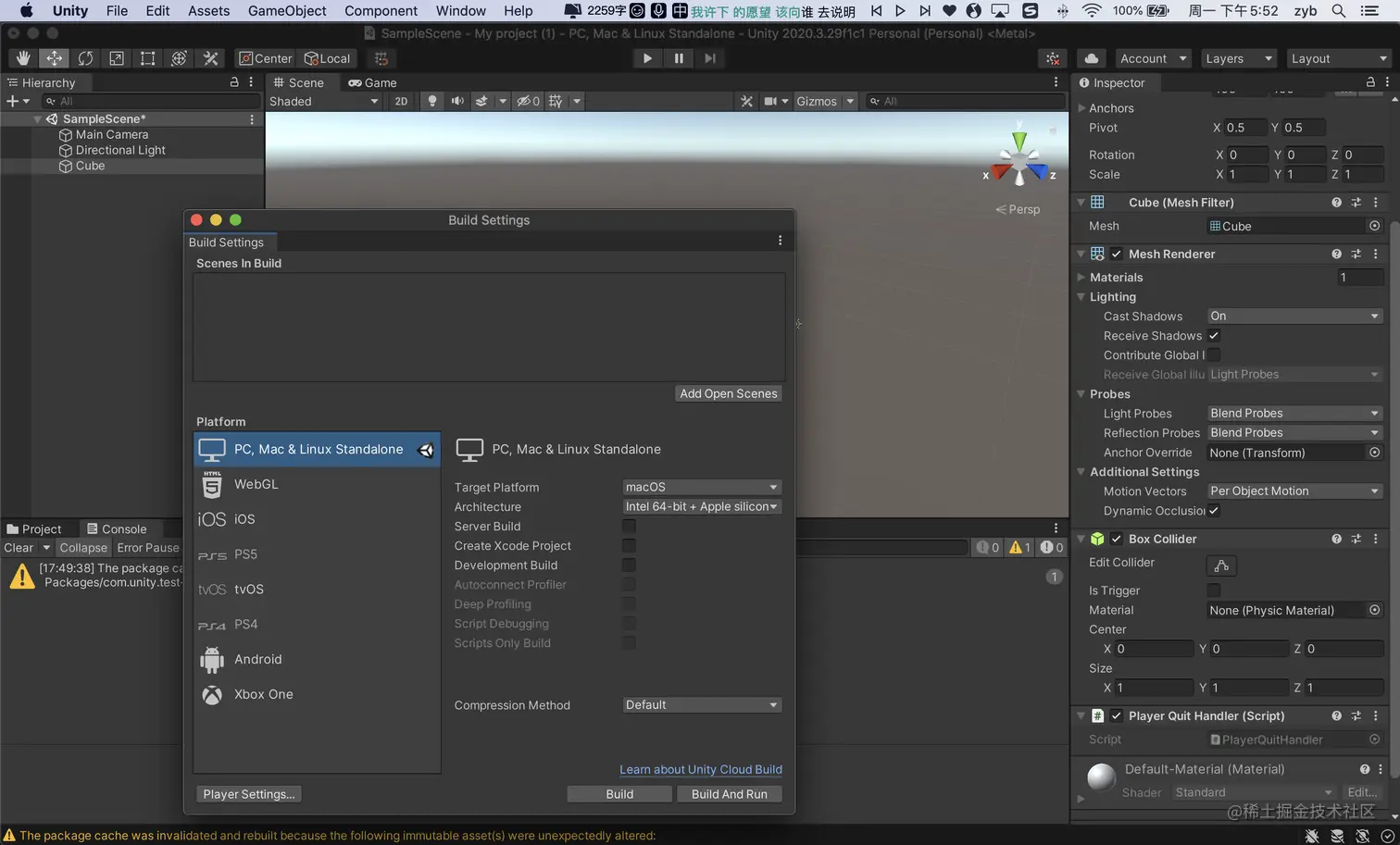1400x845 pixels.
Task: Follow Learn about Unity Cloud Build link
Action: click(x=701, y=769)
